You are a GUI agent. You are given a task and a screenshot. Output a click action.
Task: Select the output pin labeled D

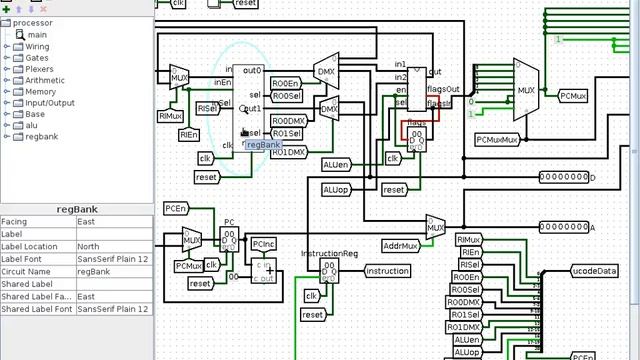point(564,177)
